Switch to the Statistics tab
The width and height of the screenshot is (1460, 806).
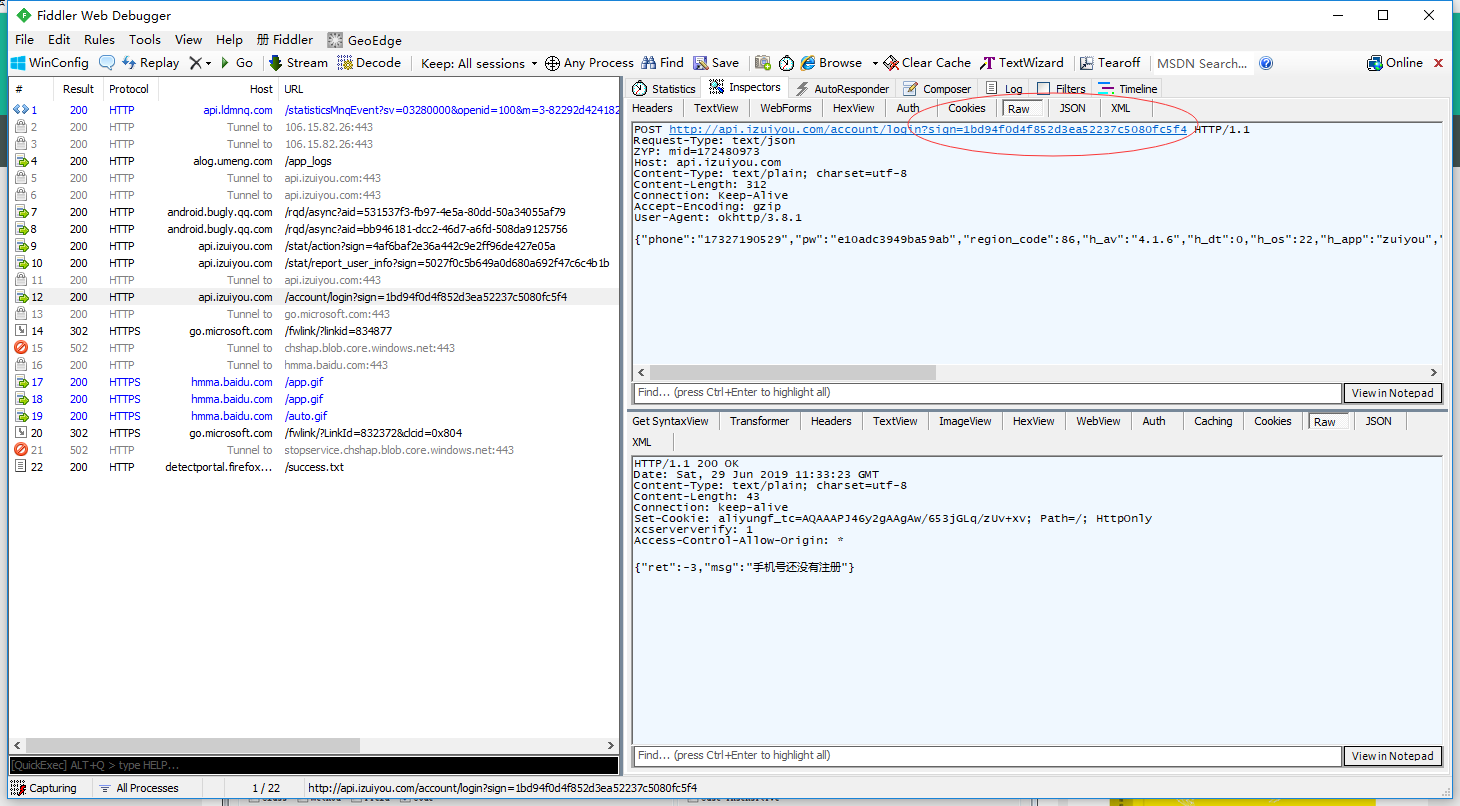664,89
